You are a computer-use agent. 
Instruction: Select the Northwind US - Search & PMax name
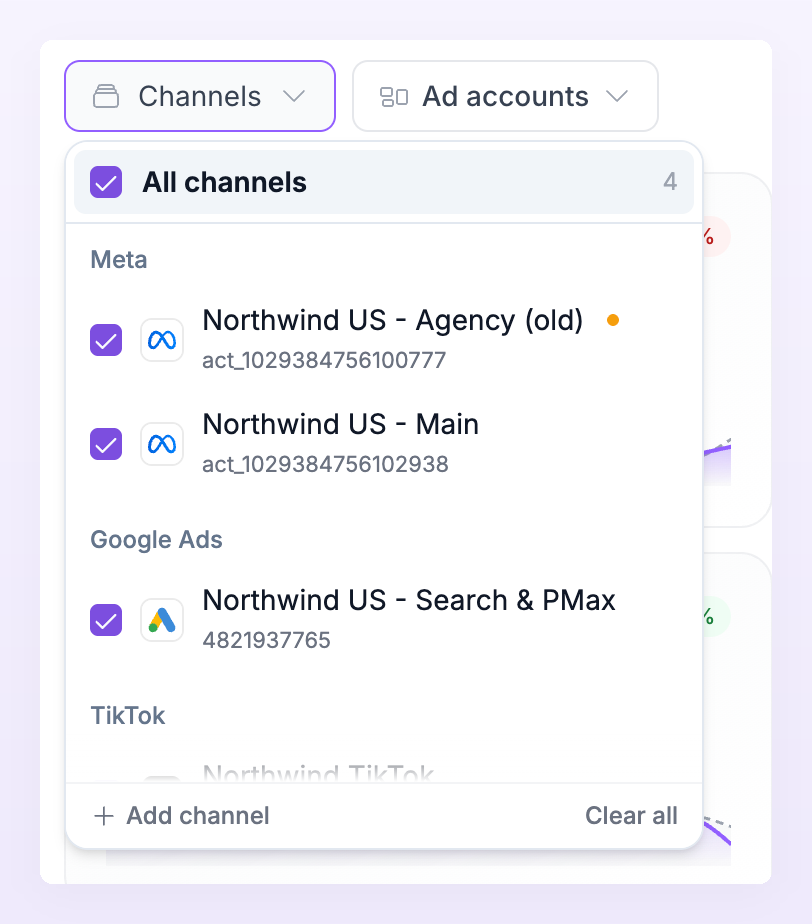pos(409,600)
